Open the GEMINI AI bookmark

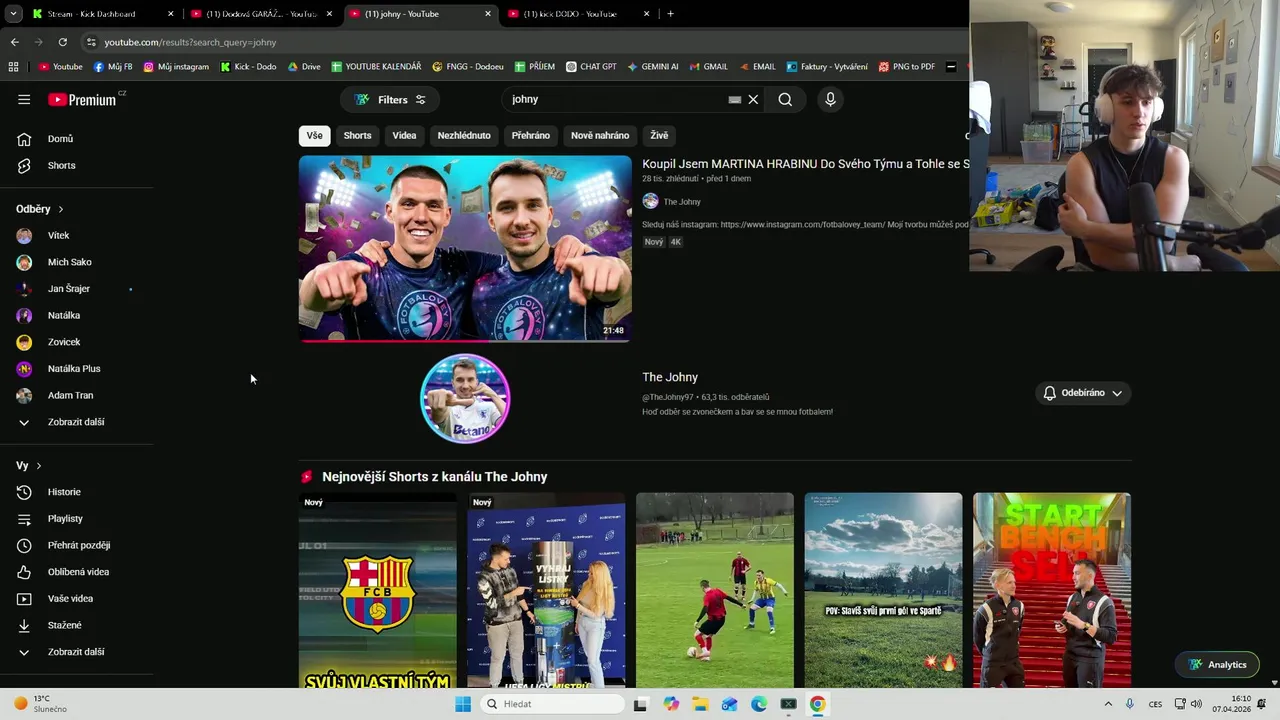coord(652,67)
